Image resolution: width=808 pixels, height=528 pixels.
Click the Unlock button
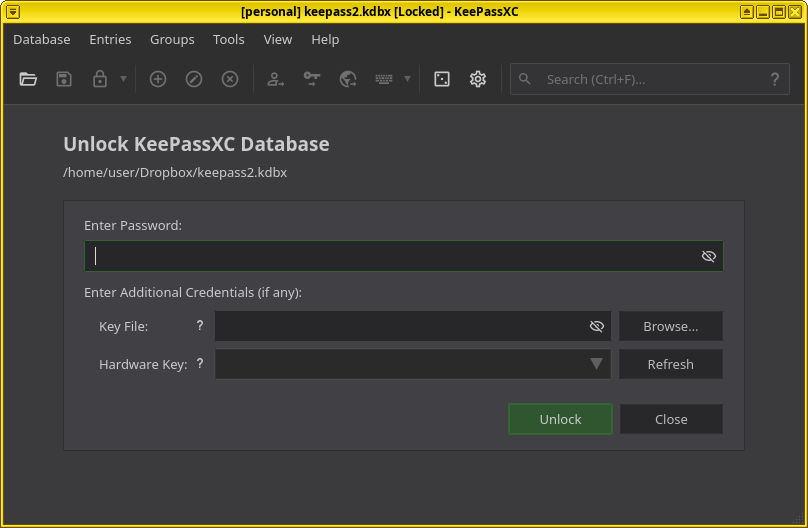(x=561, y=419)
